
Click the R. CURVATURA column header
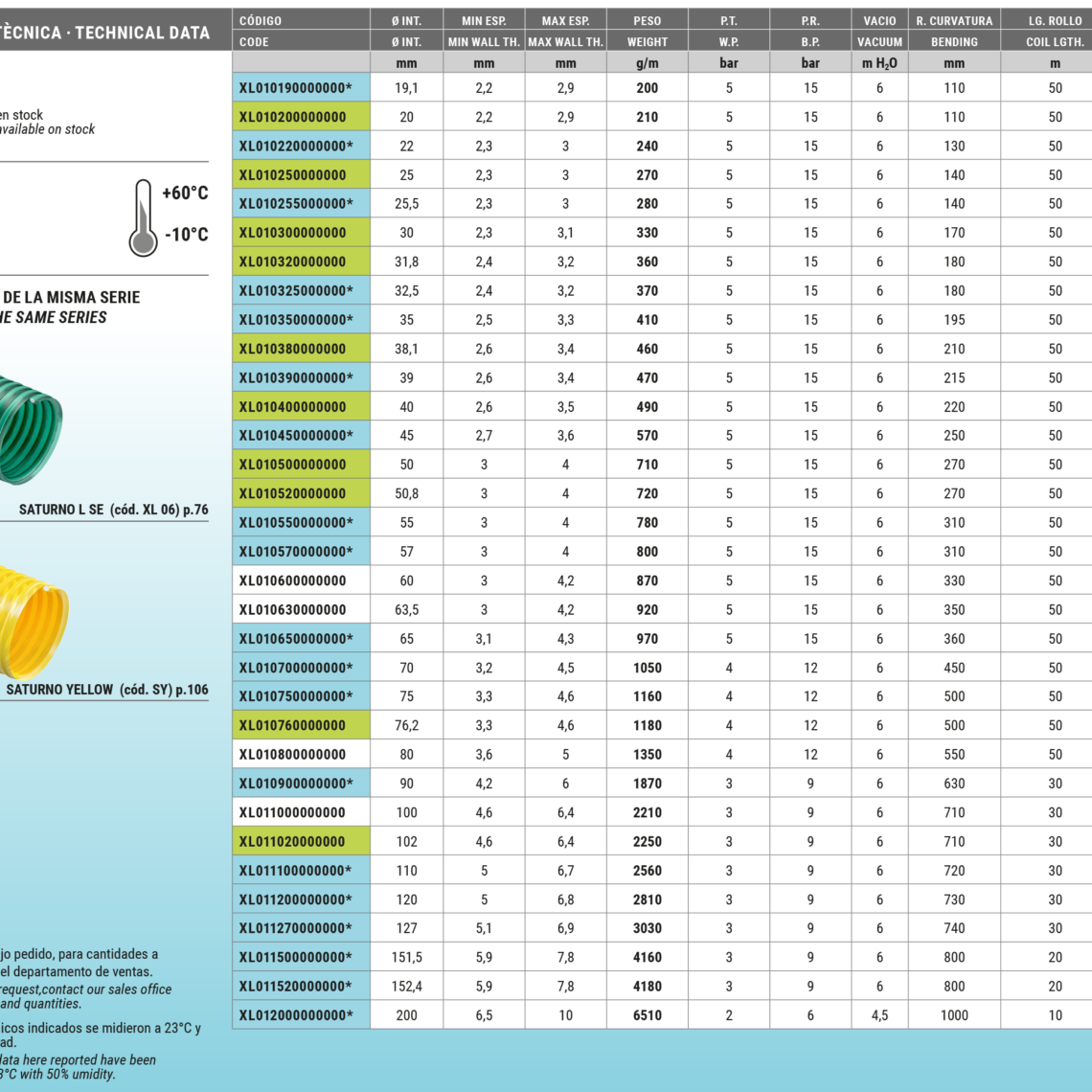pyautogui.click(x=954, y=20)
